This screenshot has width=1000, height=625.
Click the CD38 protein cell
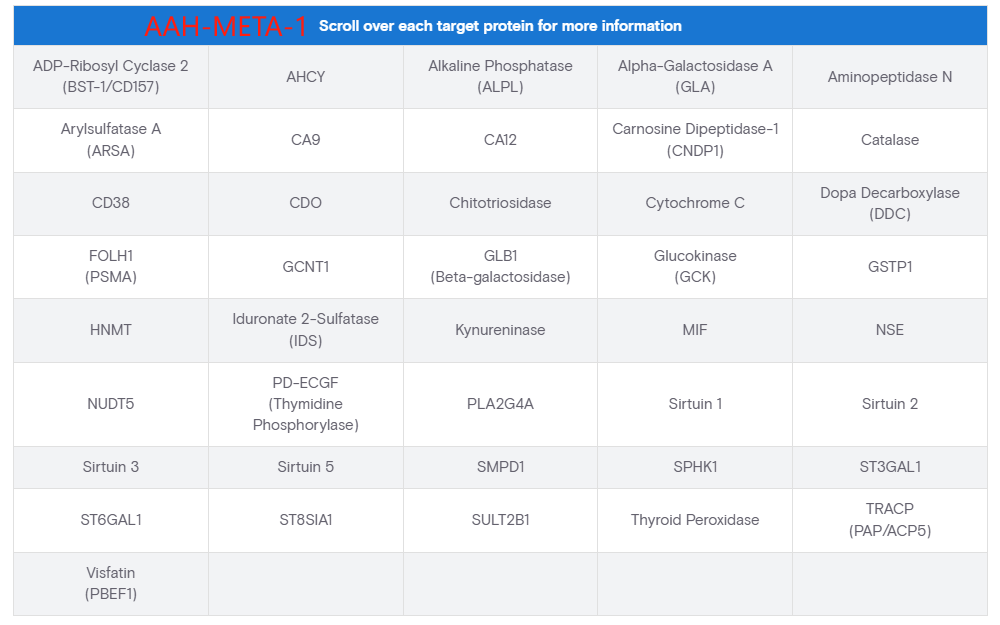tap(111, 203)
